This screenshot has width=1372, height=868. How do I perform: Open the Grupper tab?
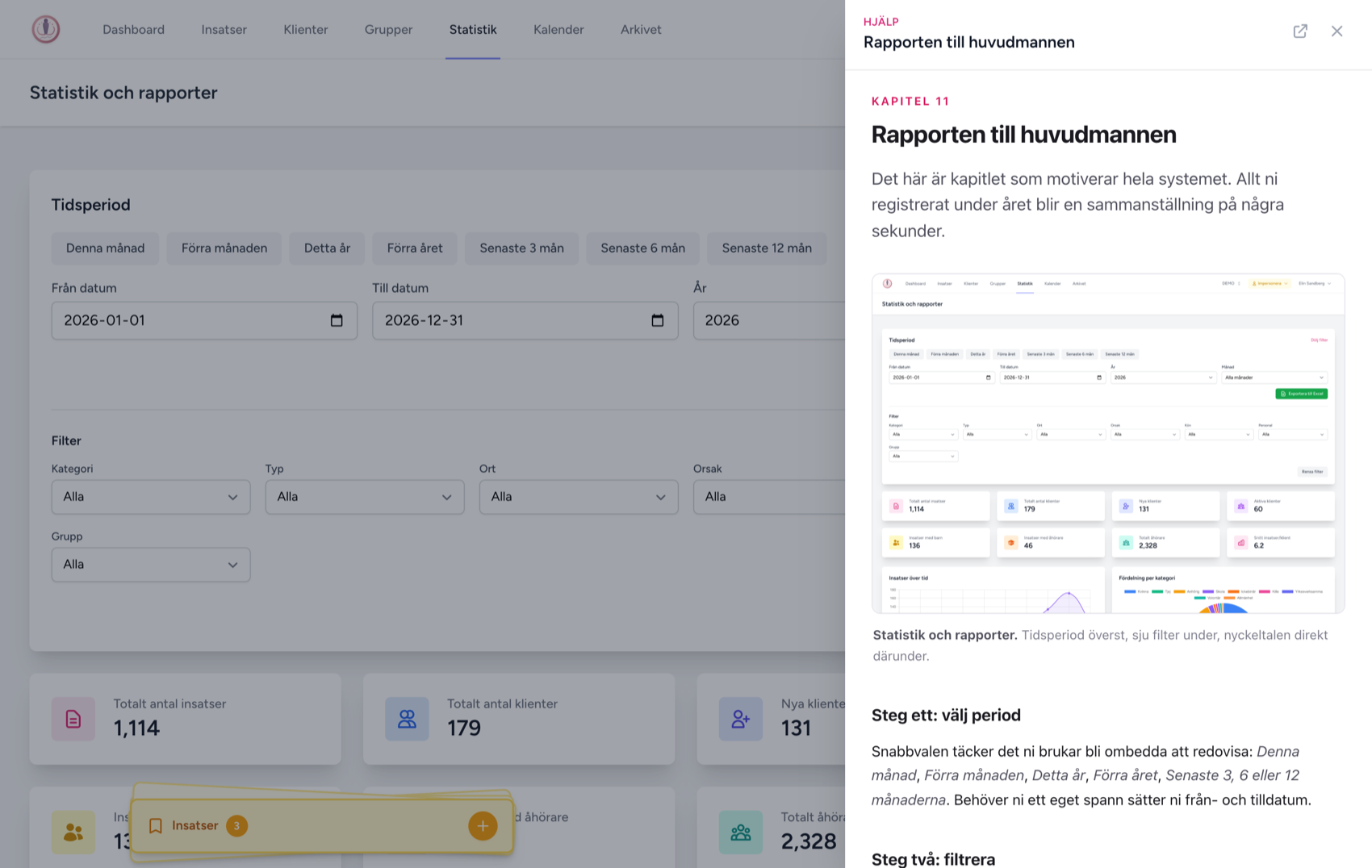point(388,30)
